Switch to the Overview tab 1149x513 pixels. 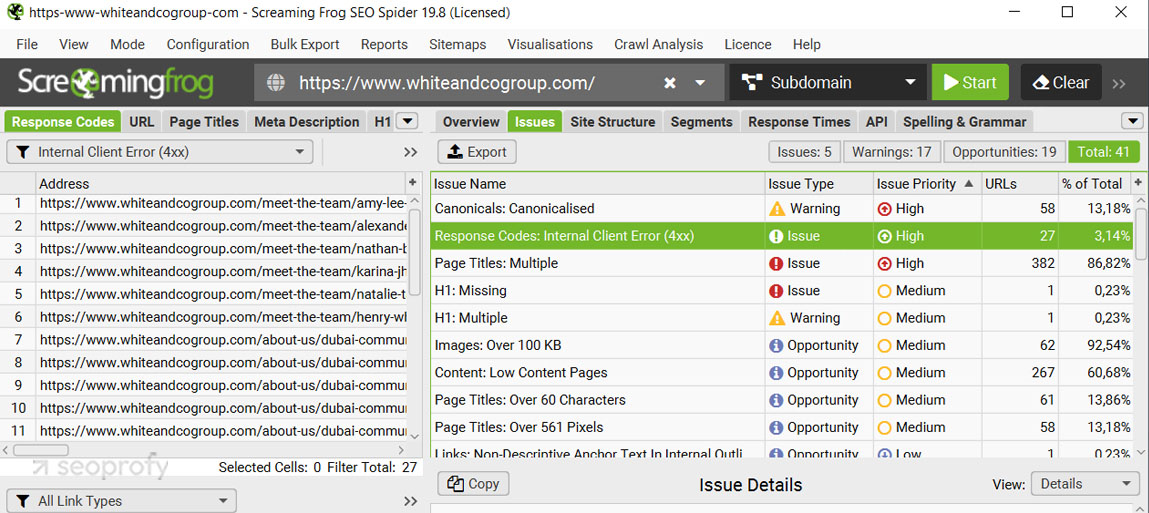click(470, 122)
